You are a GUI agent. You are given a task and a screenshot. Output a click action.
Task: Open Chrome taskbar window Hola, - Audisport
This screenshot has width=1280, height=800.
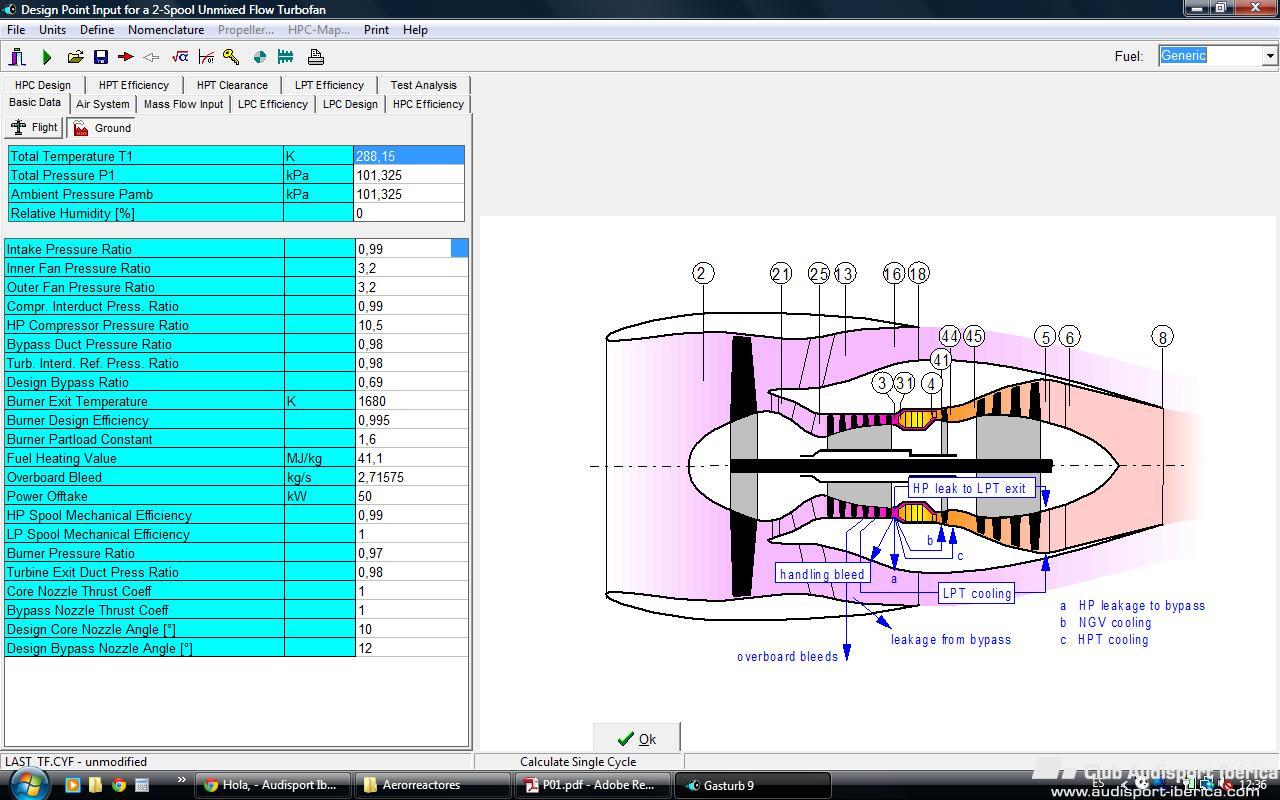(273, 785)
